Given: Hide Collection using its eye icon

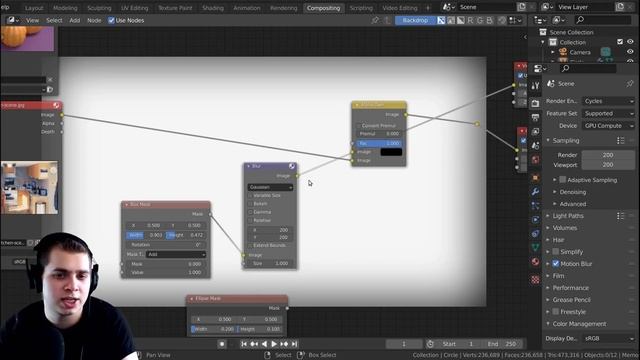Looking at the screenshot, I should coord(630,42).
